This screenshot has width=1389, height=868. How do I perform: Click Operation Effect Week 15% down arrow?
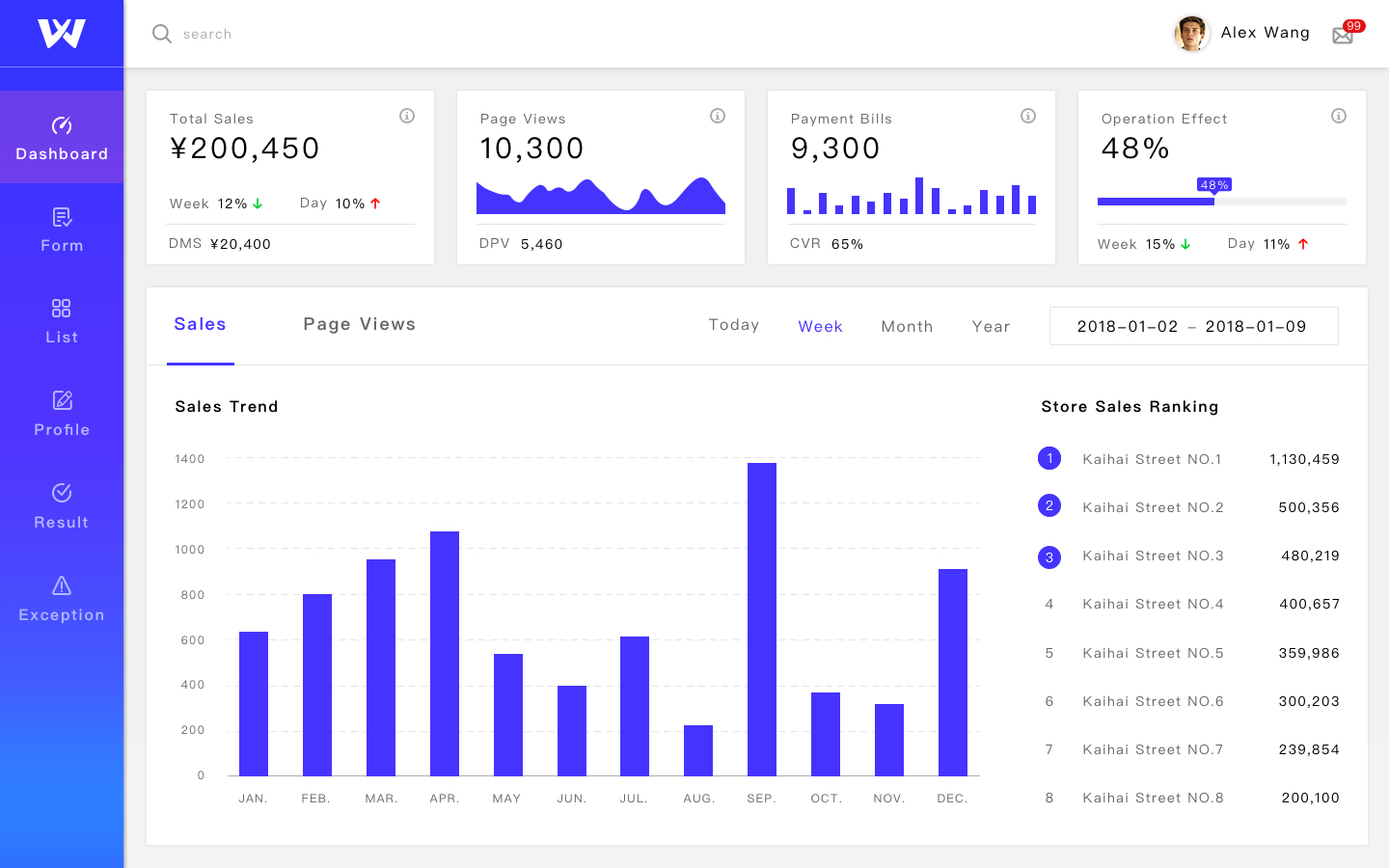(1185, 244)
